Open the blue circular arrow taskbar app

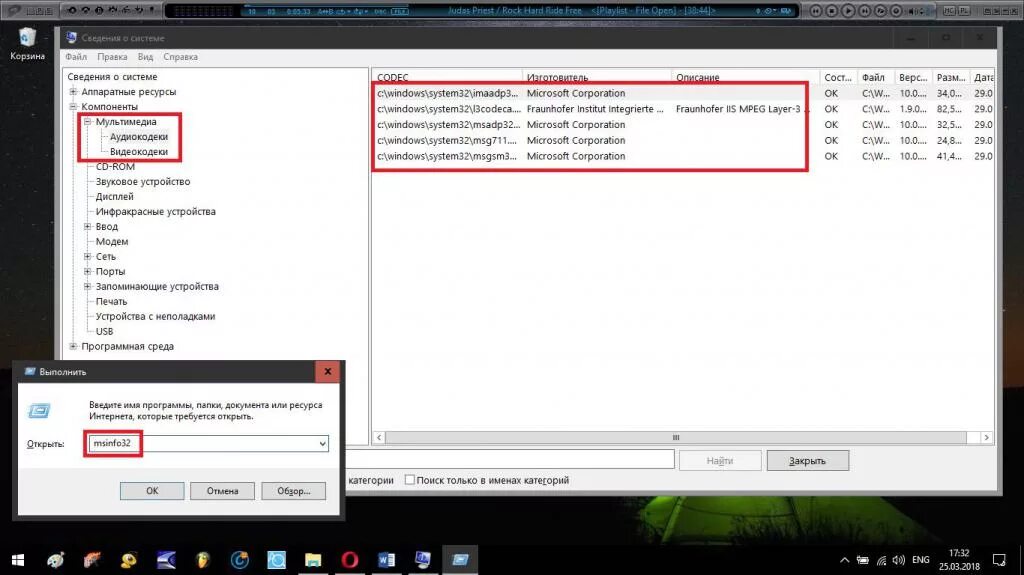(x=240, y=560)
